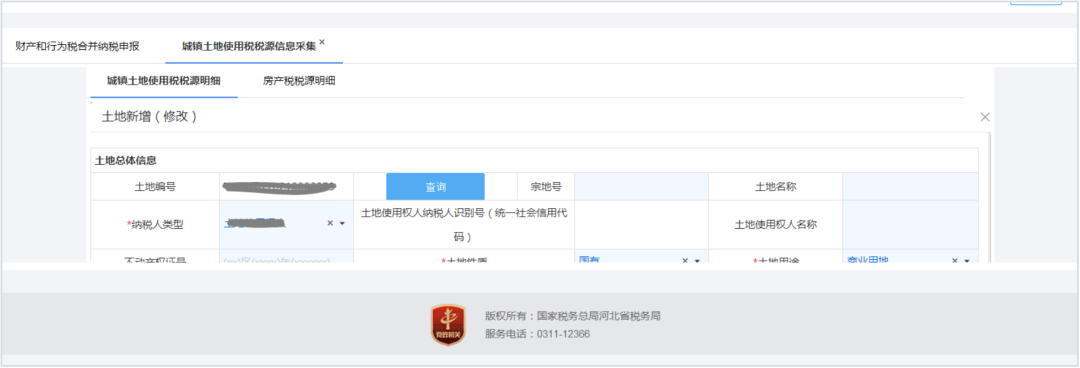Image resolution: width=1080 pixels, height=368 pixels.
Task: Clear the 土地用途 selection 商业用地
Action: (x=955, y=261)
